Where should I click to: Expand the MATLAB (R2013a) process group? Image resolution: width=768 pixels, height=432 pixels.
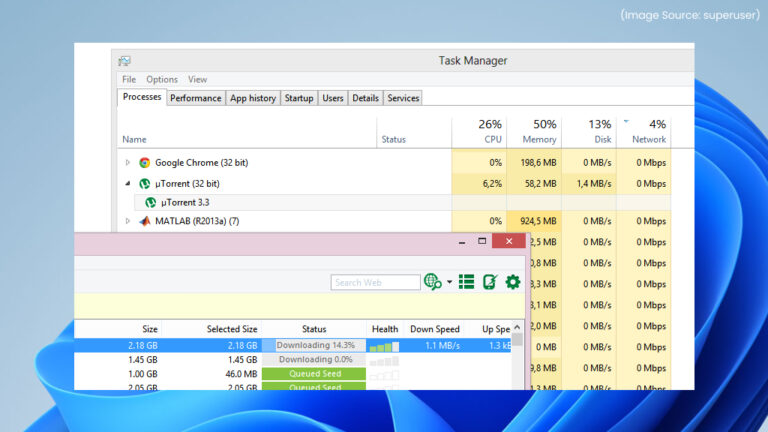point(127,221)
